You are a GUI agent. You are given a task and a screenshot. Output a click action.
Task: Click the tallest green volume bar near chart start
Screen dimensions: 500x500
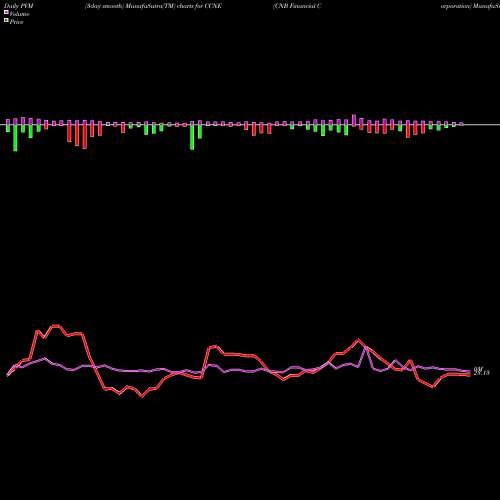(x=15, y=138)
